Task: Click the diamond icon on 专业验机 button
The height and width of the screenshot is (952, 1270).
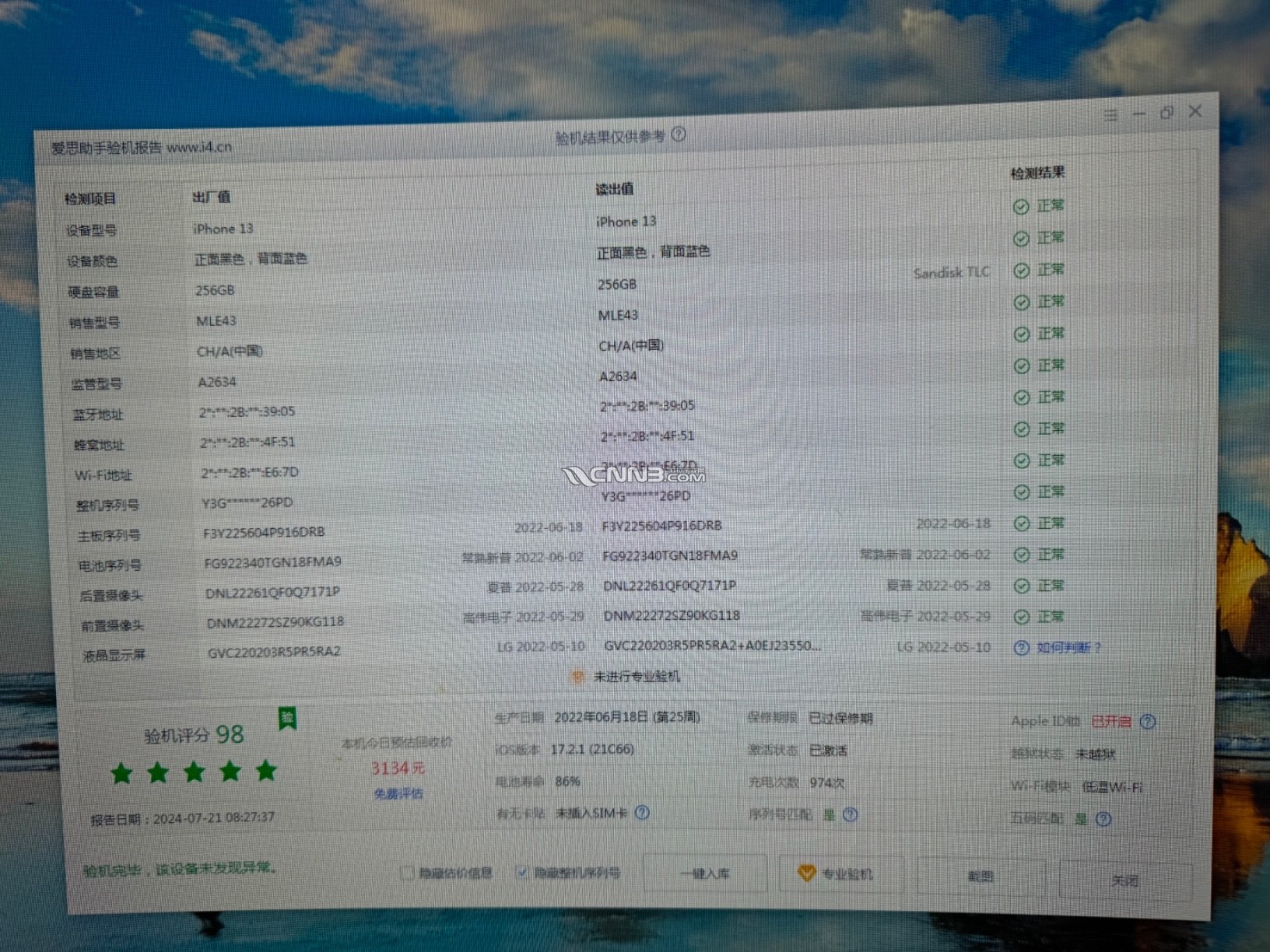Action: tap(807, 874)
